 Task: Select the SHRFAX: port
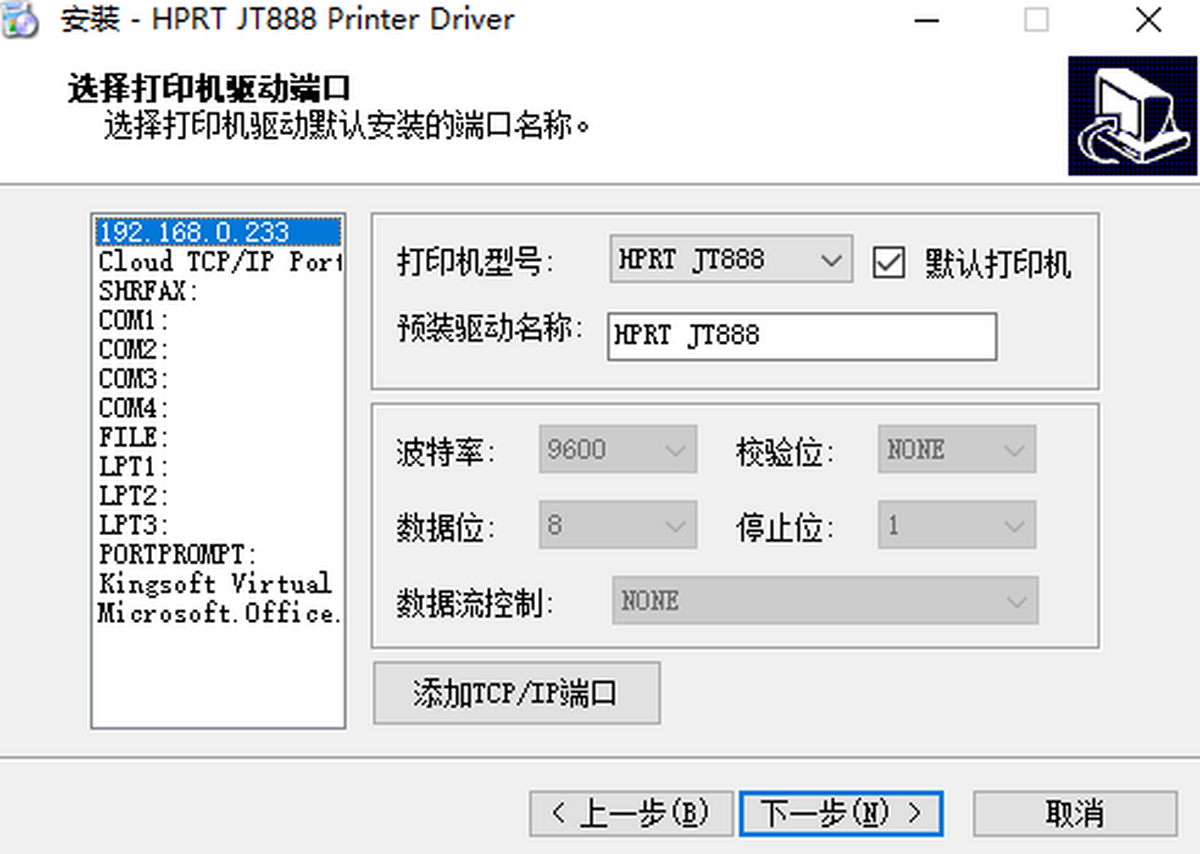point(218,291)
